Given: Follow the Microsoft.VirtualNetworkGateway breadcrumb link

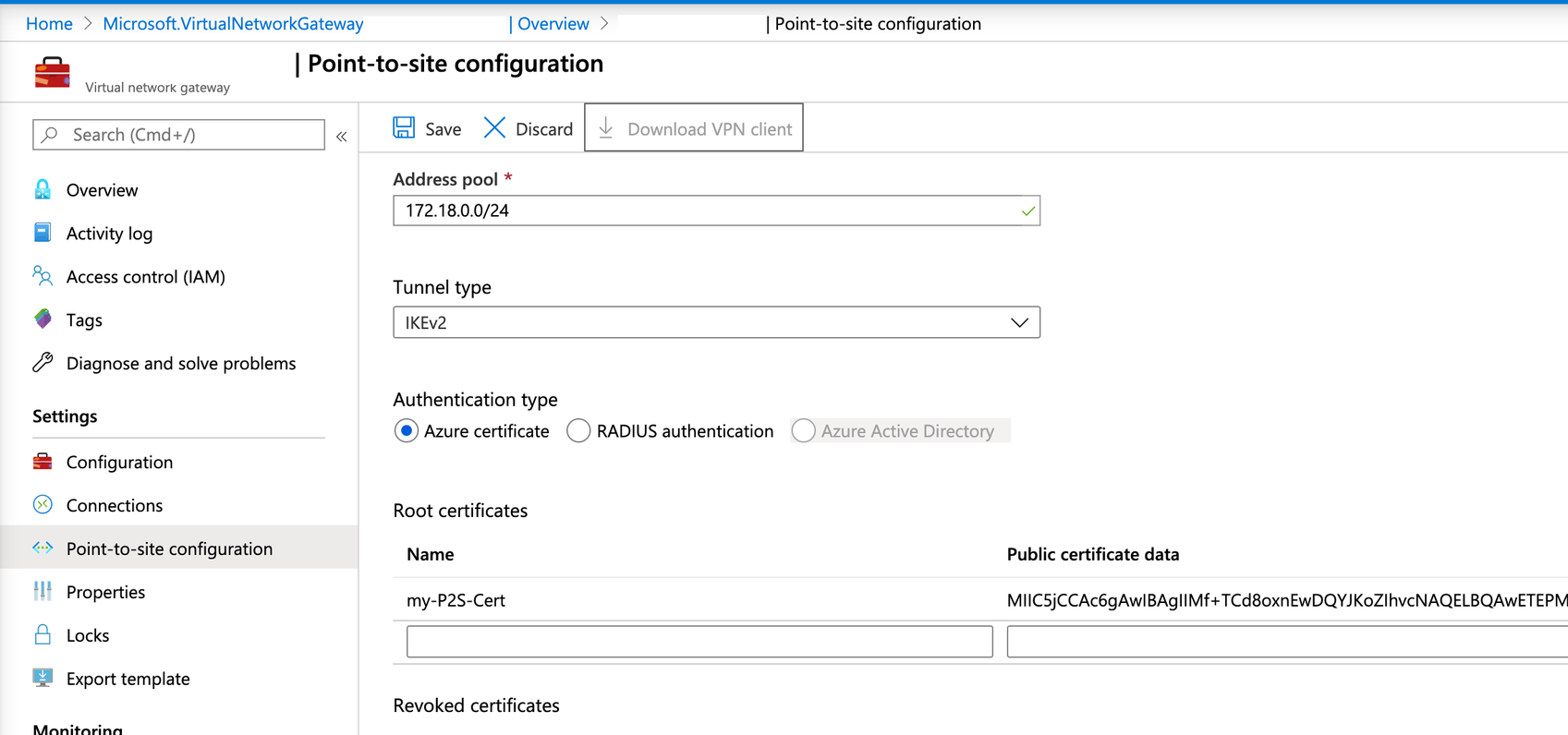Looking at the screenshot, I should [x=233, y=24].
